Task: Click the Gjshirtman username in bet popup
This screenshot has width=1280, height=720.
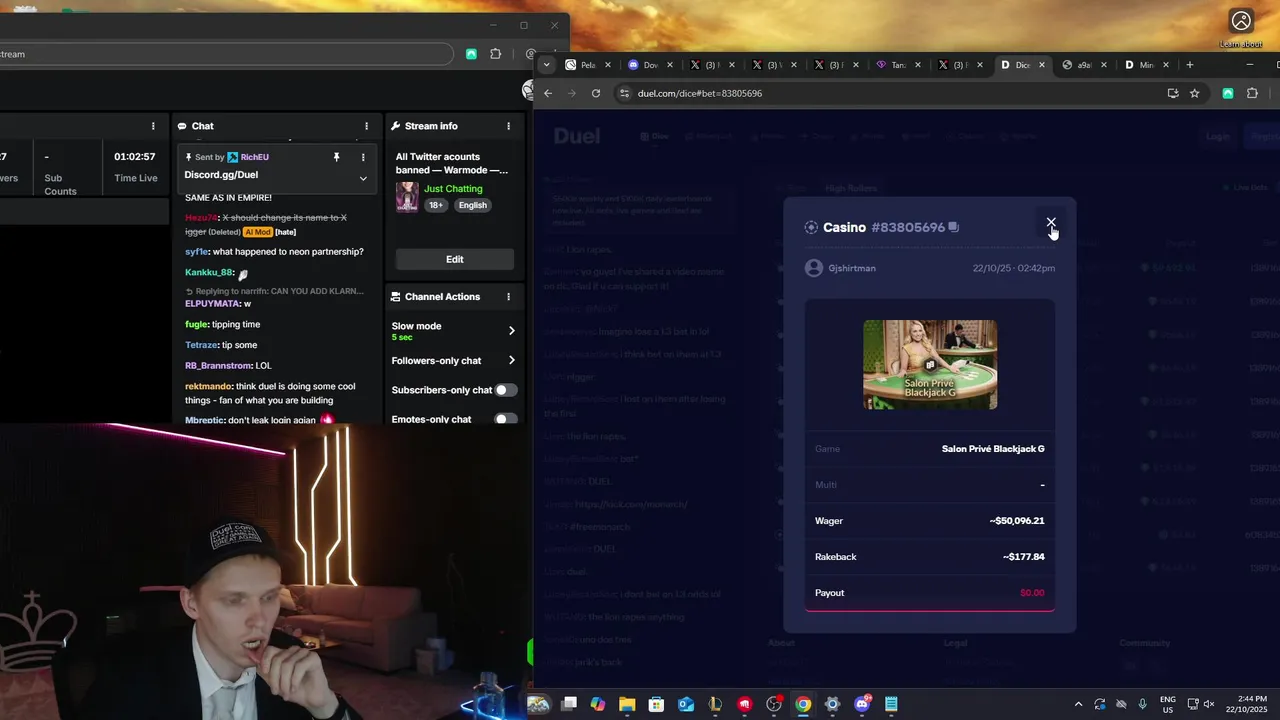Action: tap(852, 268)
